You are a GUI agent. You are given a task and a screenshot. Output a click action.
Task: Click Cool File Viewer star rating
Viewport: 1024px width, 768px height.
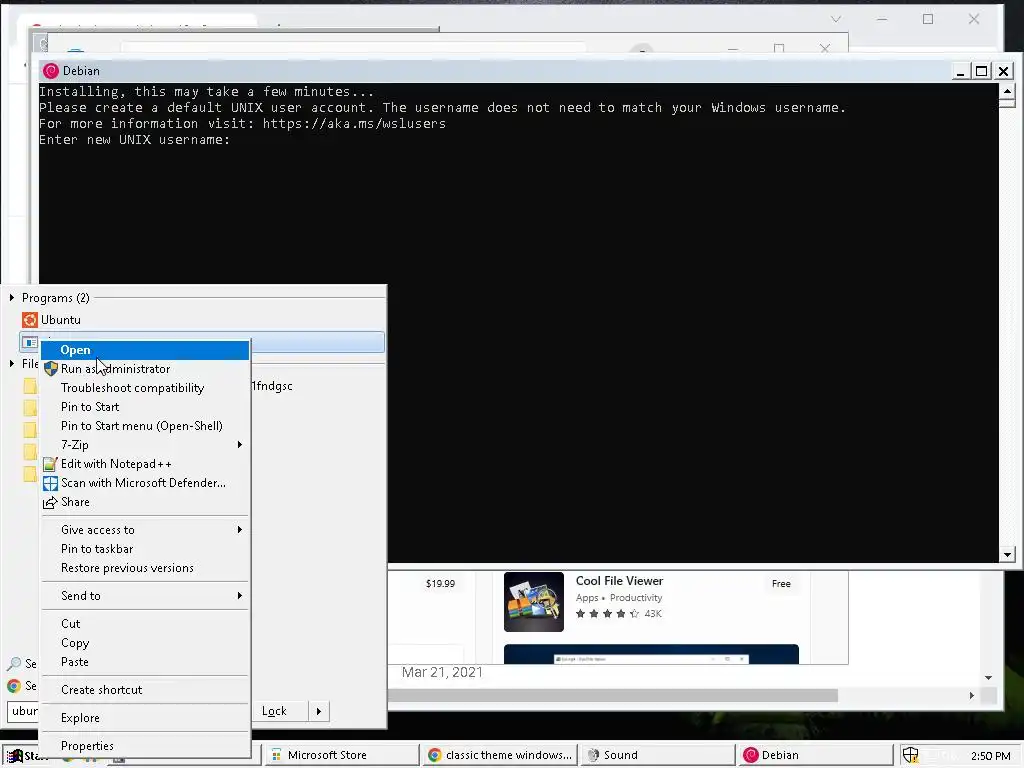607,613
